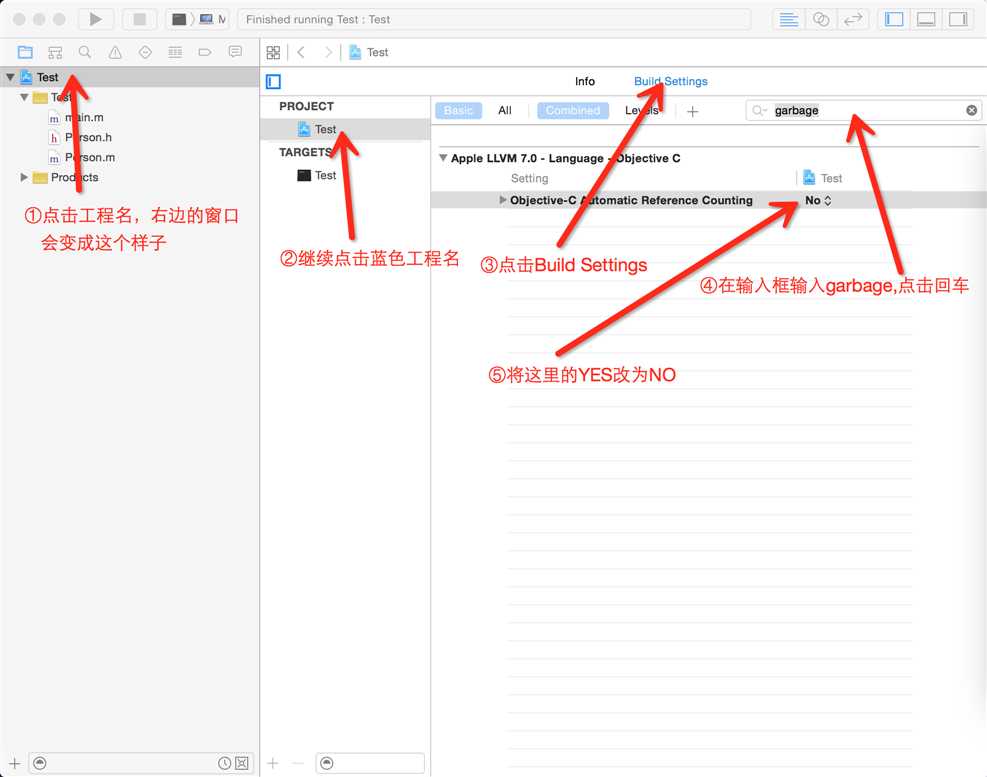Click the Setting column header

pos(529,178)
